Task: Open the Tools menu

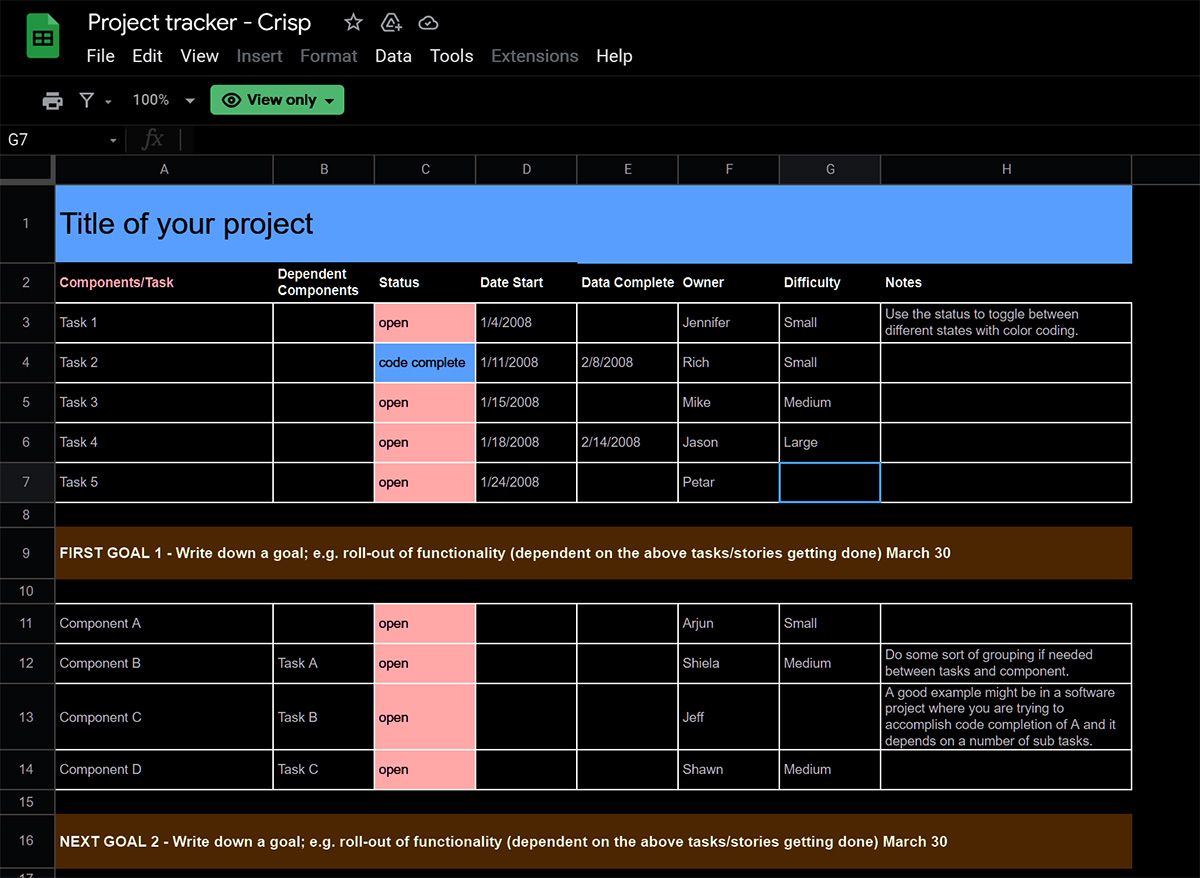Action: 451,56
